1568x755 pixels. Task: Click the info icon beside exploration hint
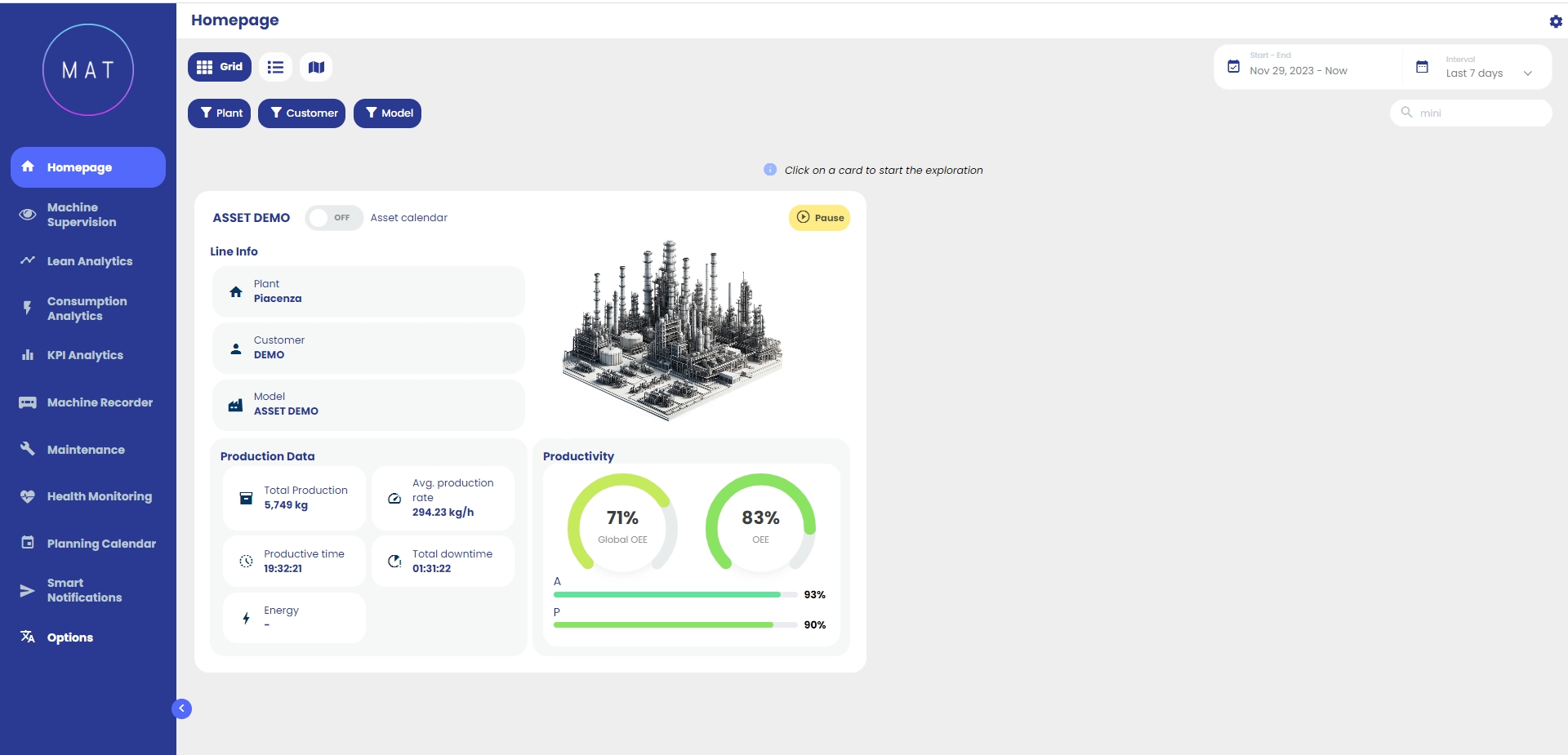[769, 170]
